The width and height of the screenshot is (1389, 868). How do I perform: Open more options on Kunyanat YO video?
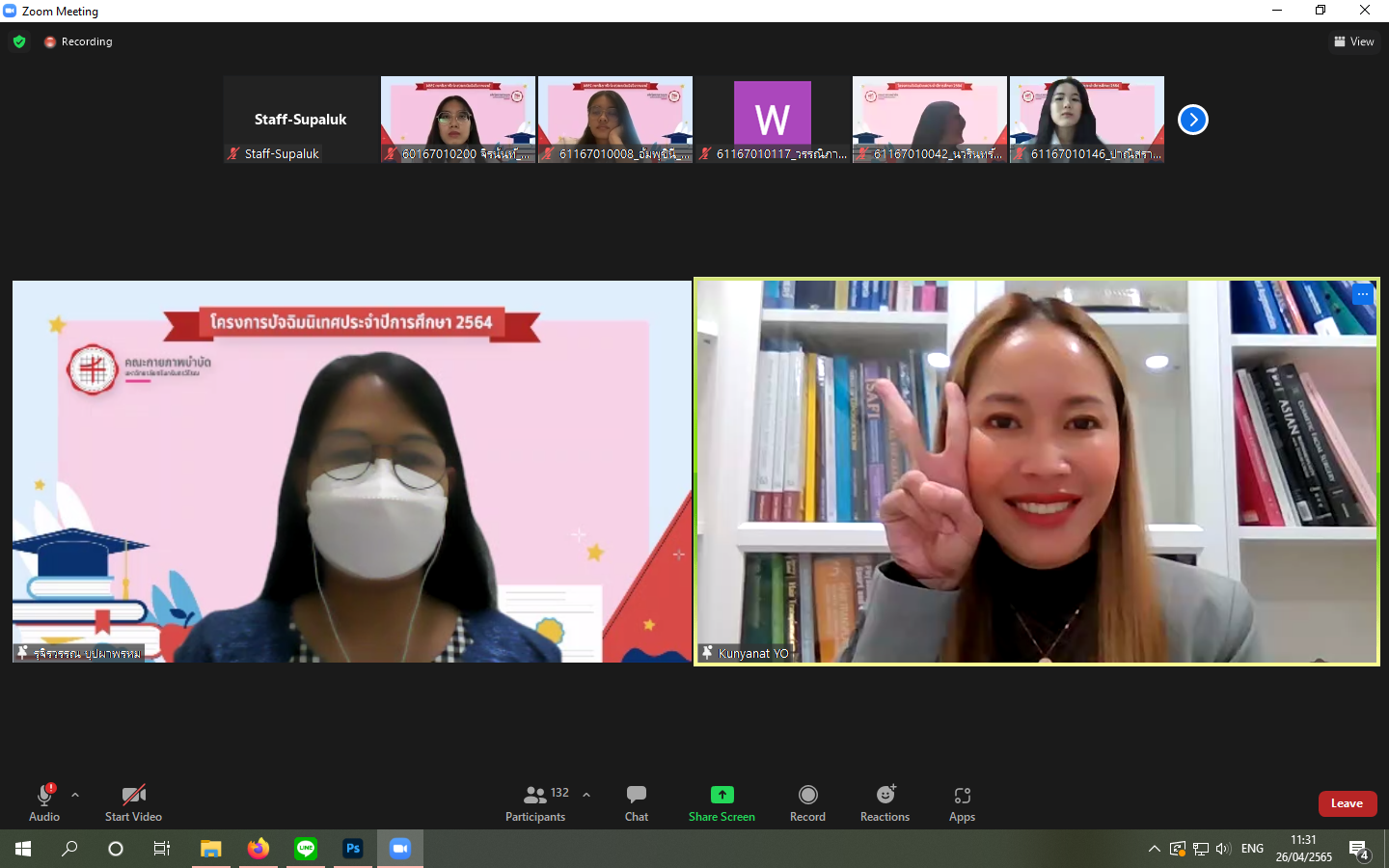[x=1362, y=294]
